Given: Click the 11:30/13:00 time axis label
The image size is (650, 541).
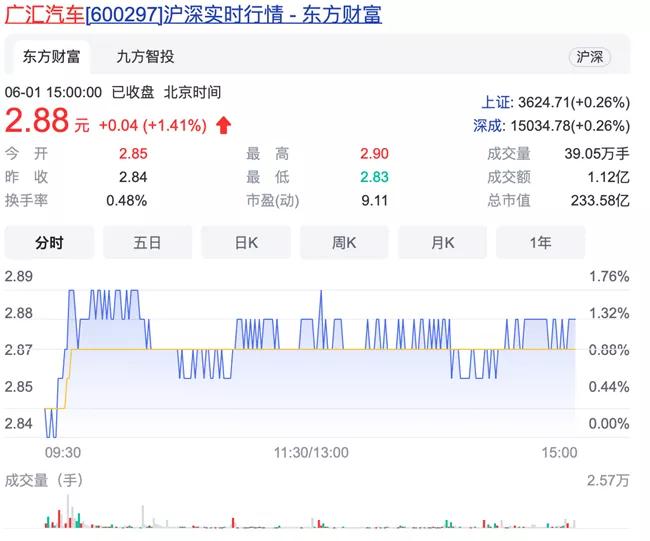Looking at the screenshot, I should 311,452.
